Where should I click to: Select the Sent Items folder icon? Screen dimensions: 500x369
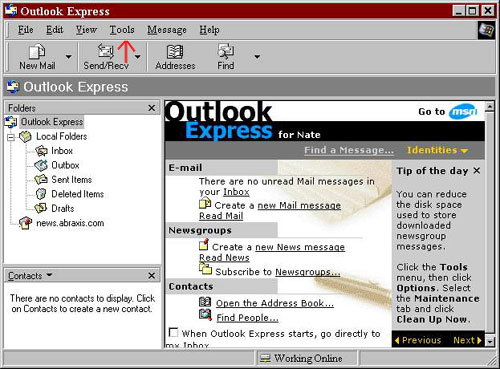(x=41, y=179)
